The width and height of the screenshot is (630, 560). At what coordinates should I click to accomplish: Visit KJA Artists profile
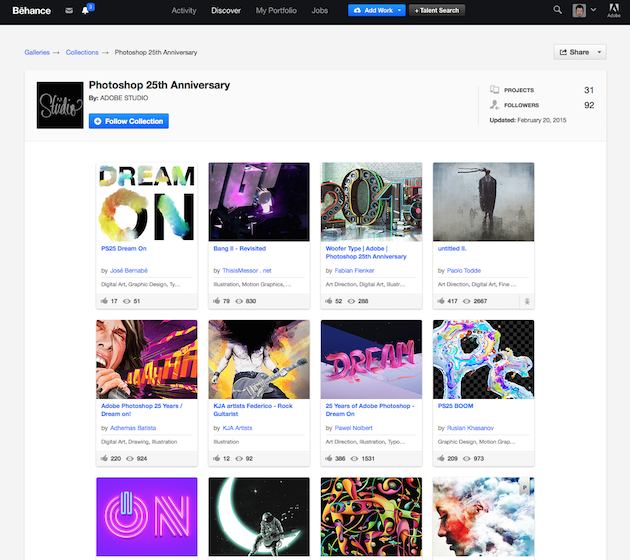pos(237,428)
